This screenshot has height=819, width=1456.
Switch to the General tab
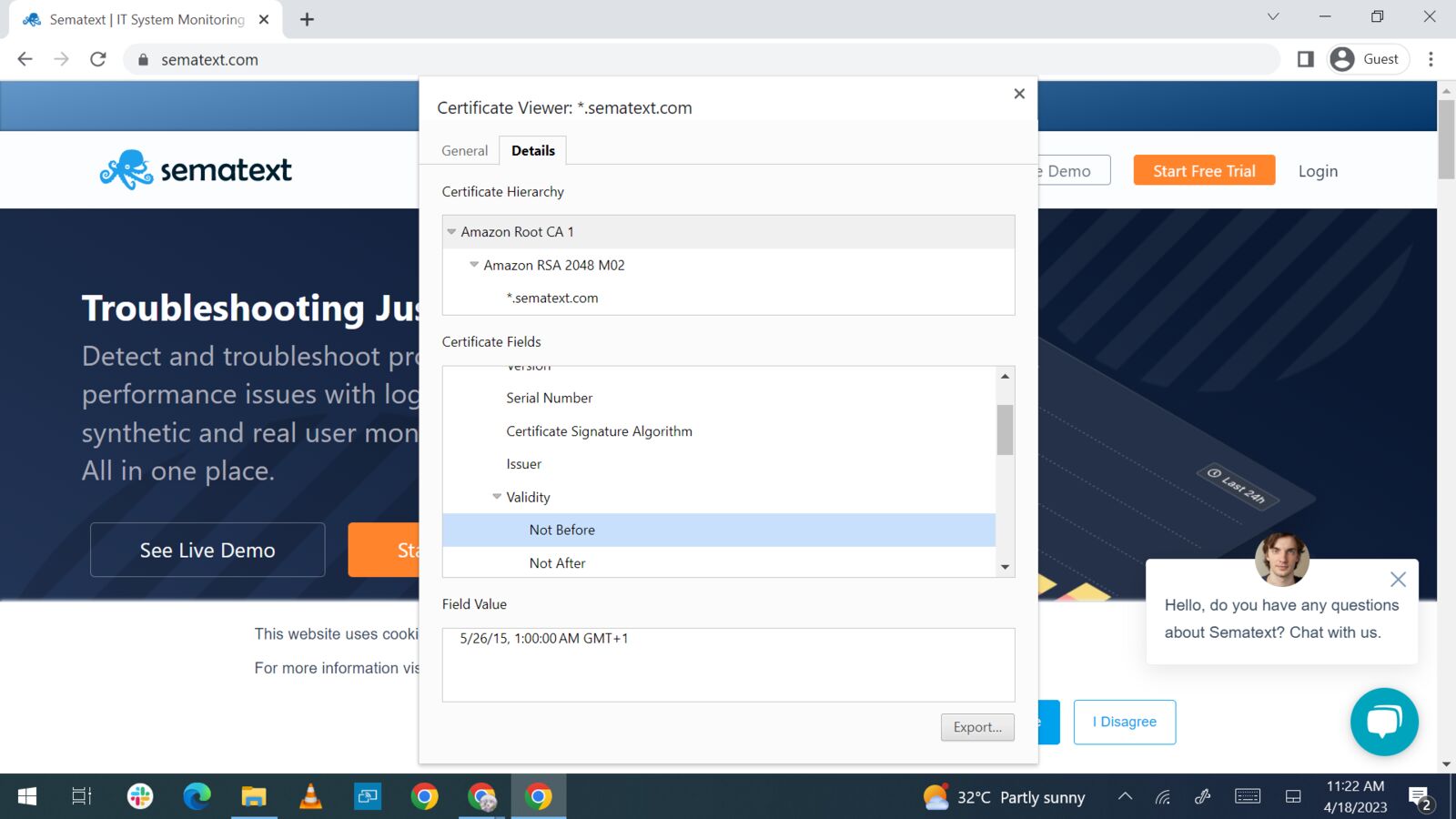coord(464,151)
